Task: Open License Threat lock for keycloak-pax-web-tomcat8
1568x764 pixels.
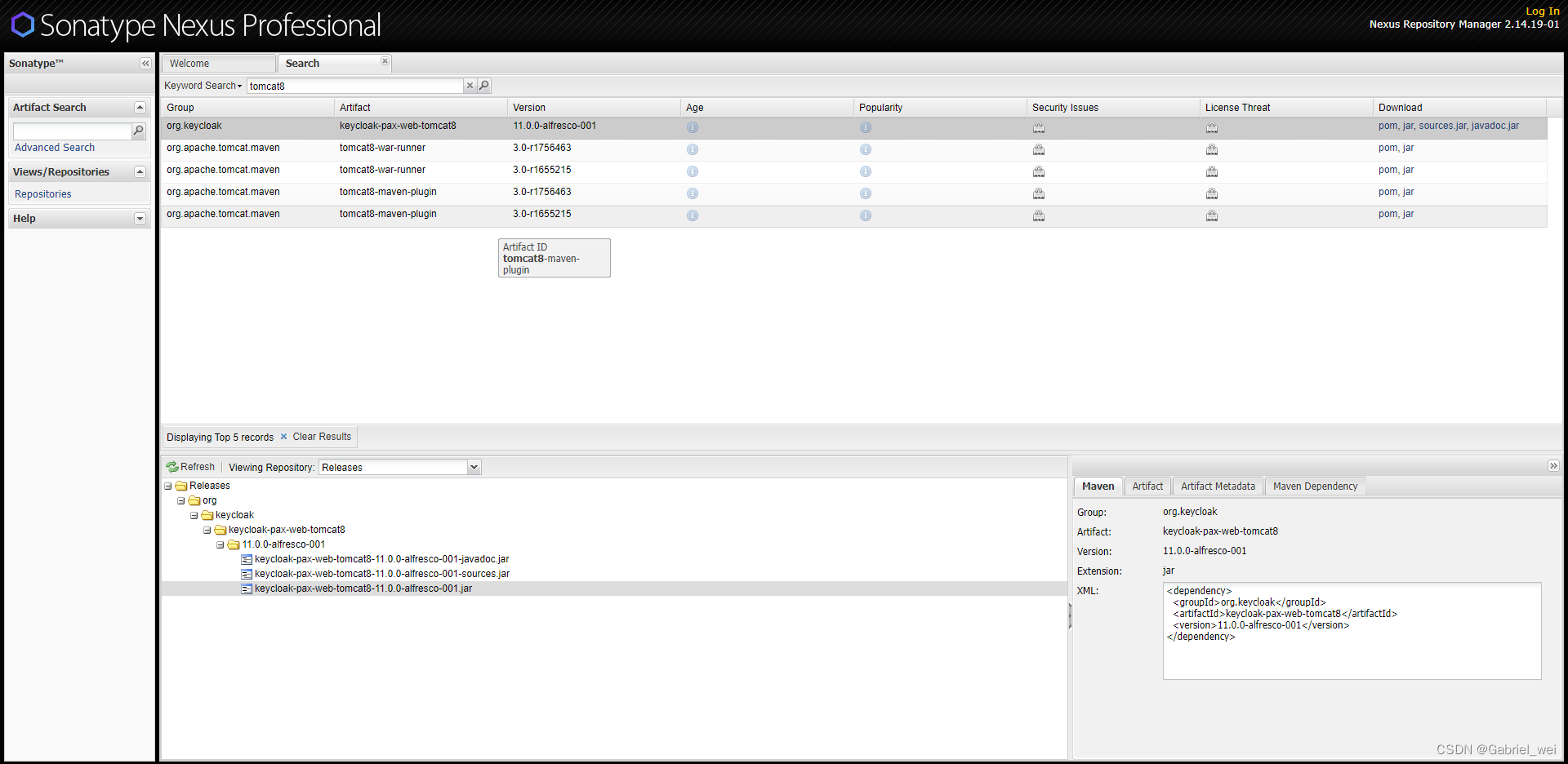Action: pyautogui.click(x=1212, y=127)
